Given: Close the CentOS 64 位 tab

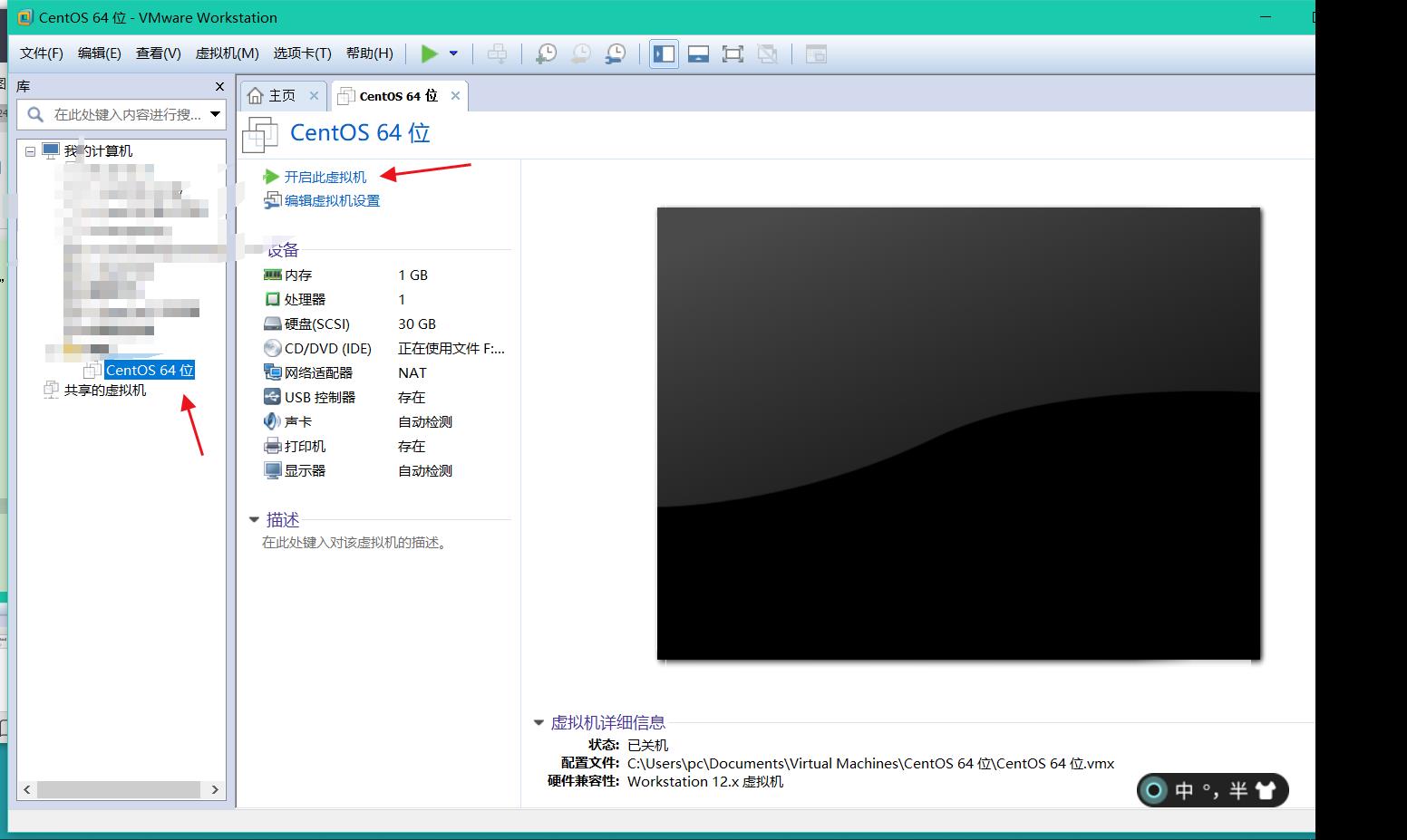Looking at the screenshot, I should (455, 95).
